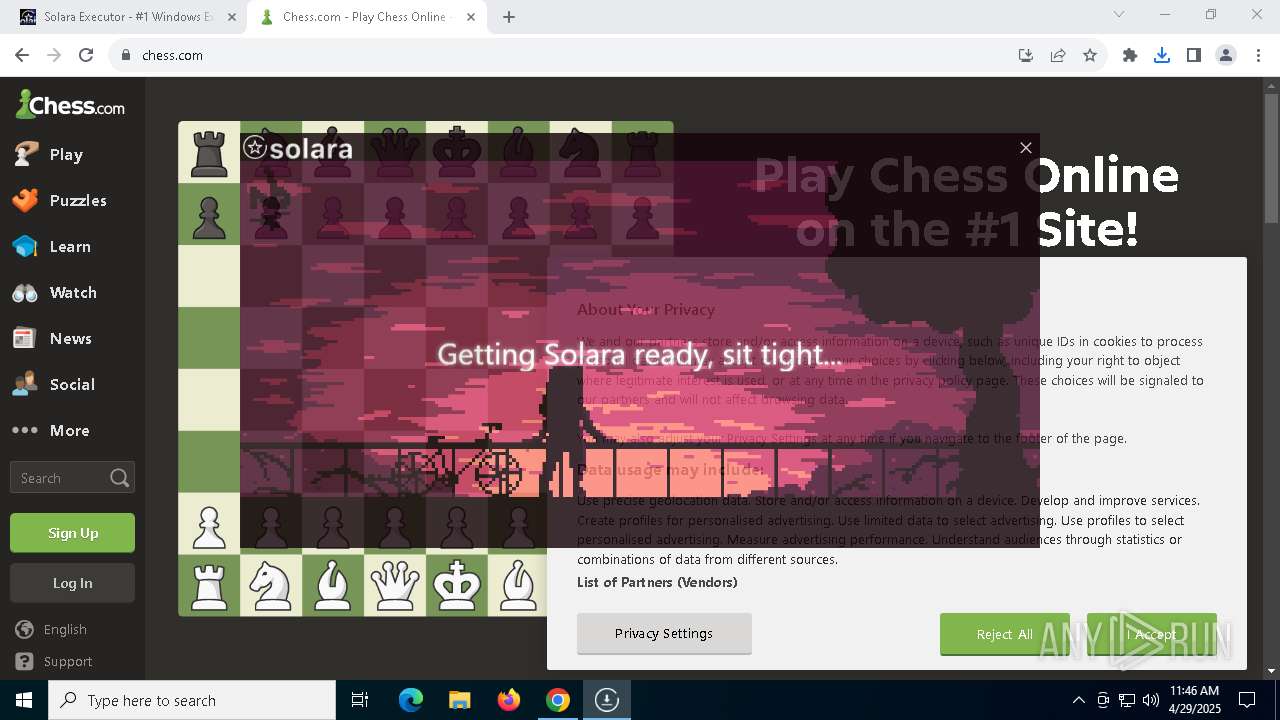This screenshot has width=1280, height=720.
Task: Open the network icon in tray
Action: pyautogui.click(x=1127, y=700)
